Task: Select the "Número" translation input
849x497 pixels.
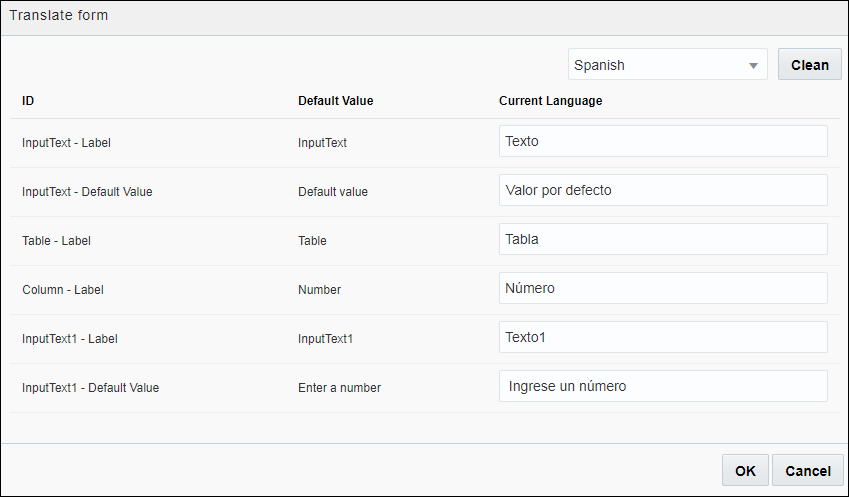Action: point(663,288)
